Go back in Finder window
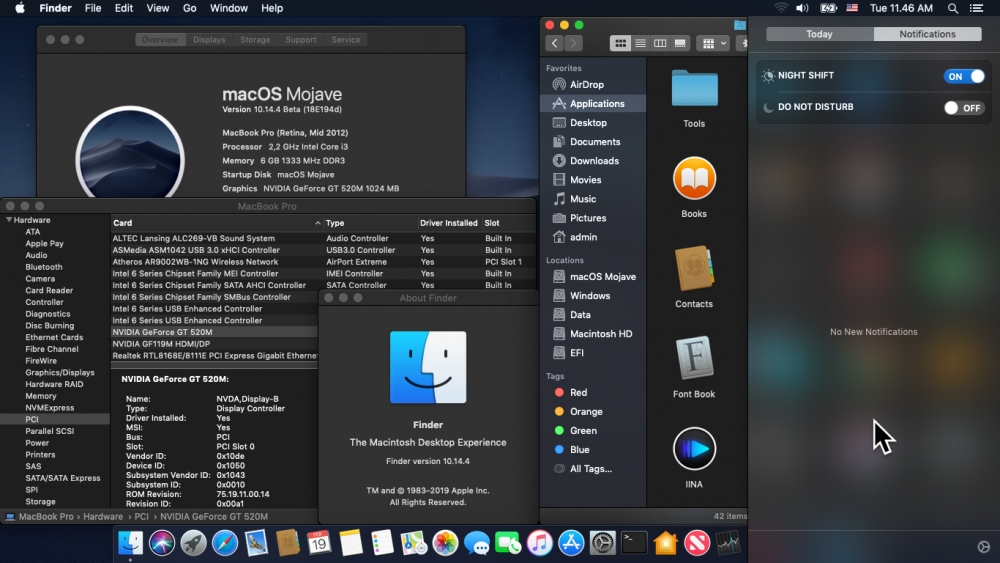 [x=555, y=43]
